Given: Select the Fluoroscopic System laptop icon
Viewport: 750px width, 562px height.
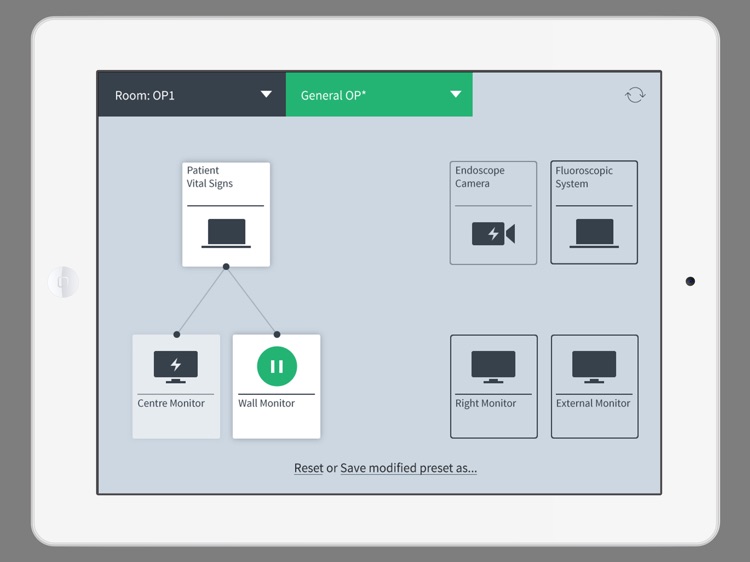Looking at the screenshot, I should (x=594, y=233).
